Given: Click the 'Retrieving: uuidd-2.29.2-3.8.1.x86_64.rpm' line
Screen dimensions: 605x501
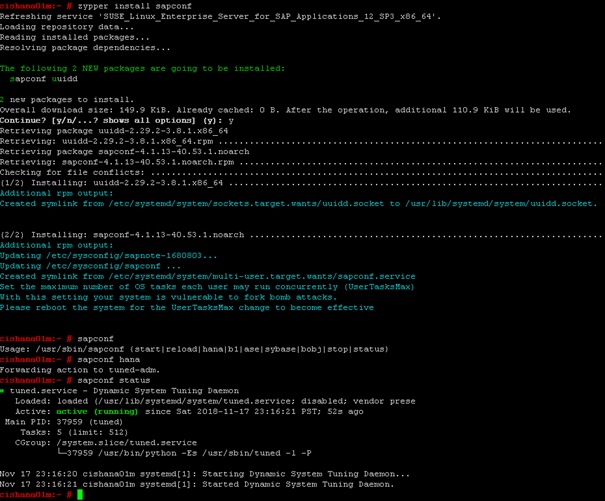Looking at the screenshot, I should (x=302, y=141).
